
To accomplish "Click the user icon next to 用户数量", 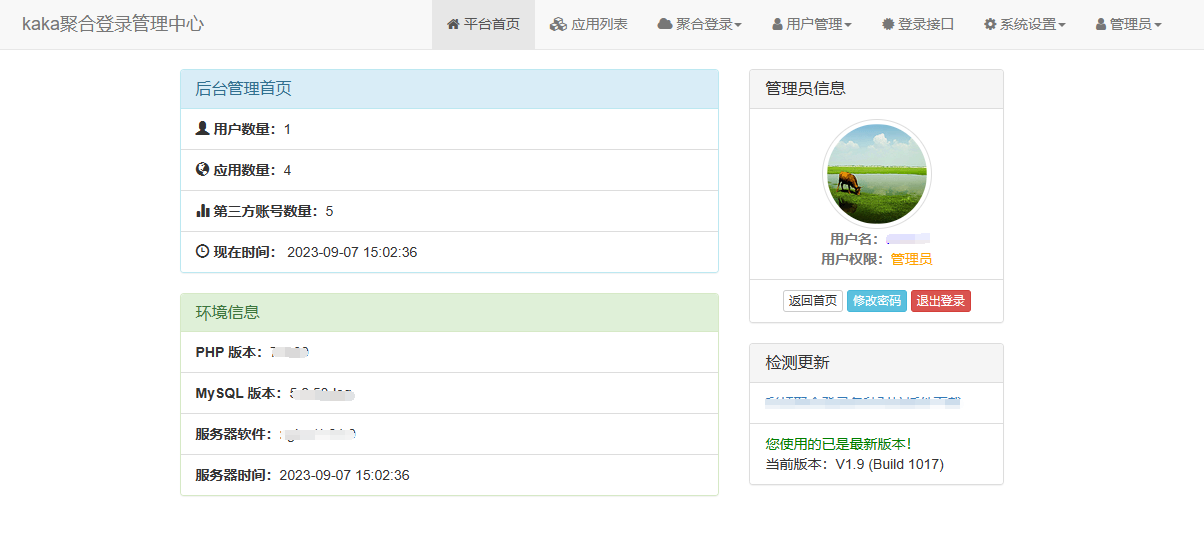I will pyautogui.click(x=202, y=128).
